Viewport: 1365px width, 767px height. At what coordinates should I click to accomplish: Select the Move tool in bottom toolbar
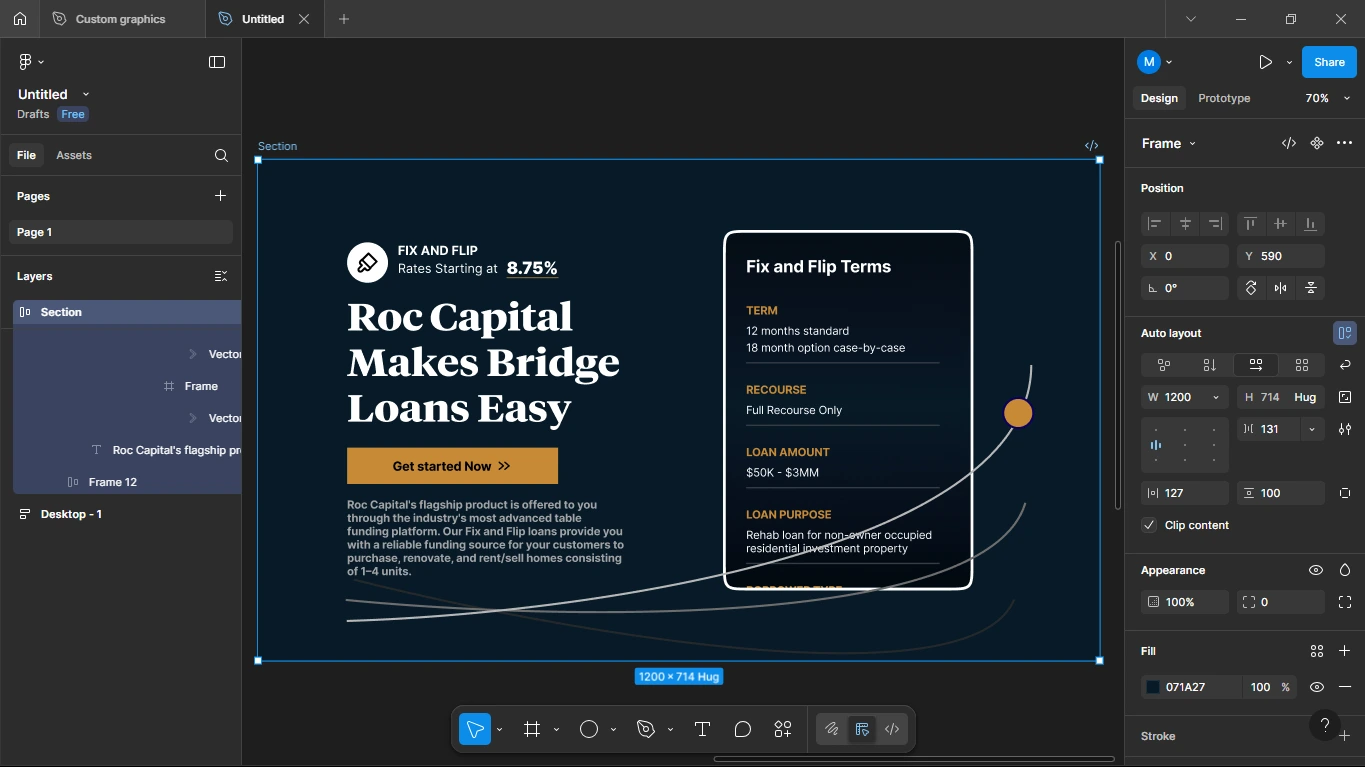point(475,729)
